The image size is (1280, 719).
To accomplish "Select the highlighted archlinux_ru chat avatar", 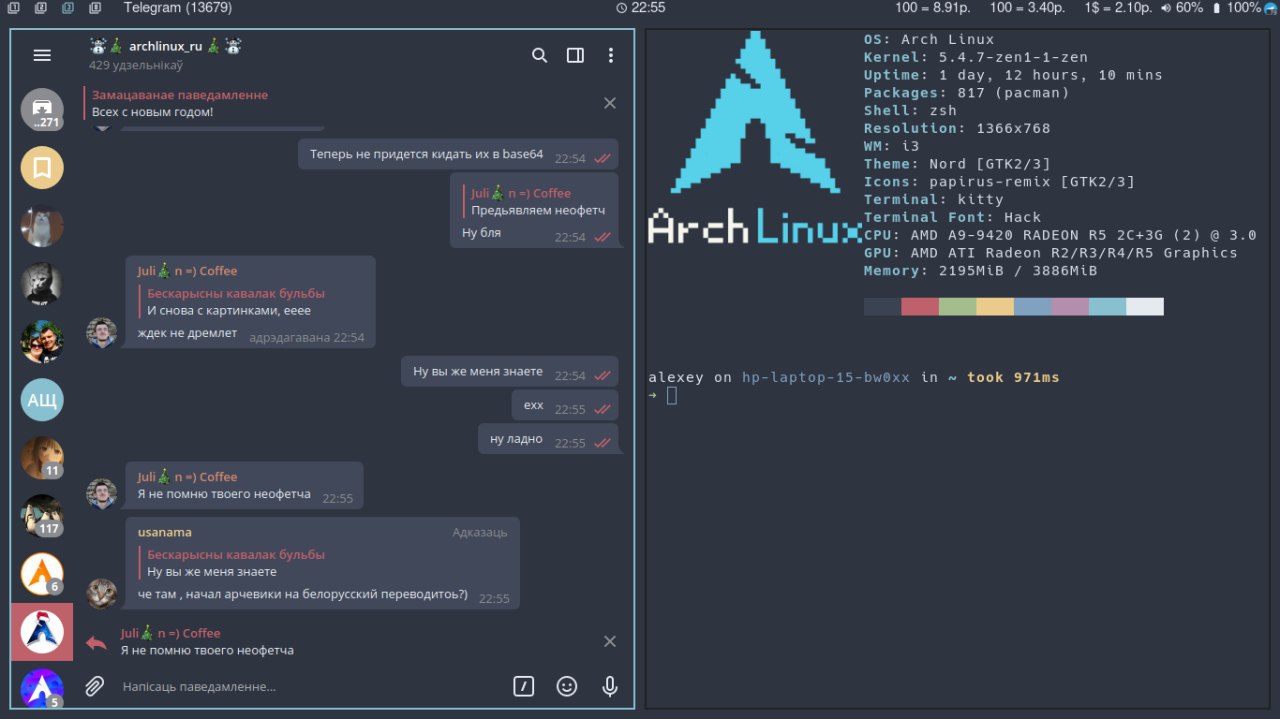I will point(42,632).
